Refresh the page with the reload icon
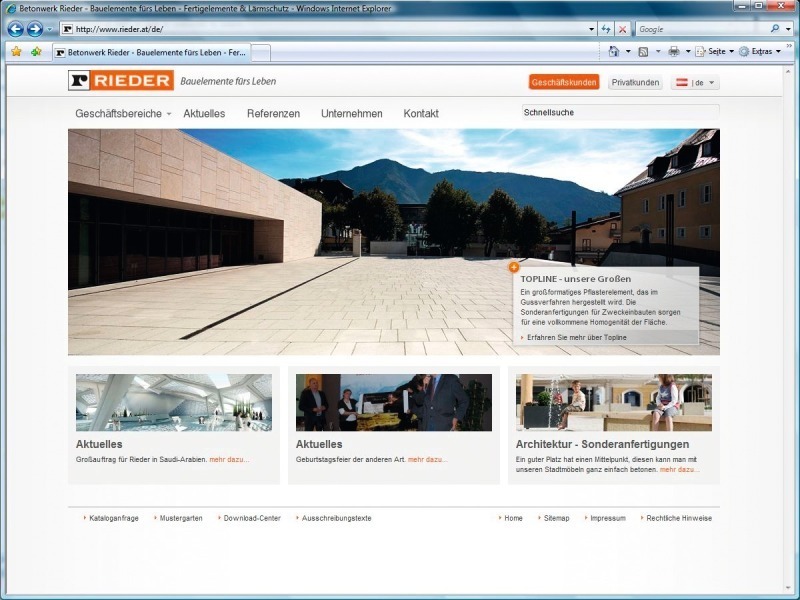Image resolution: width=800 pixels, height=600 pixels. (x=606, y=29)
